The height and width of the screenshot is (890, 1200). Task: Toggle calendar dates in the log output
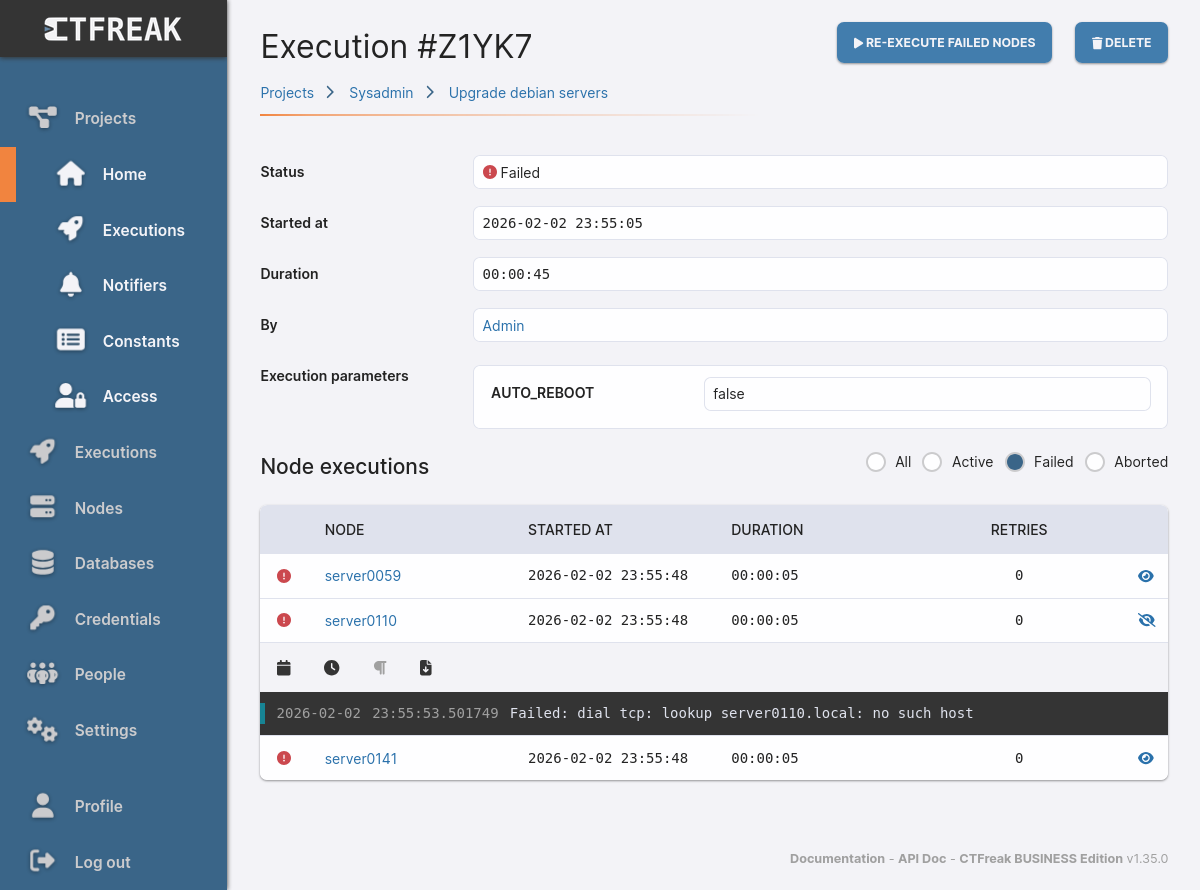pos(284,667)
